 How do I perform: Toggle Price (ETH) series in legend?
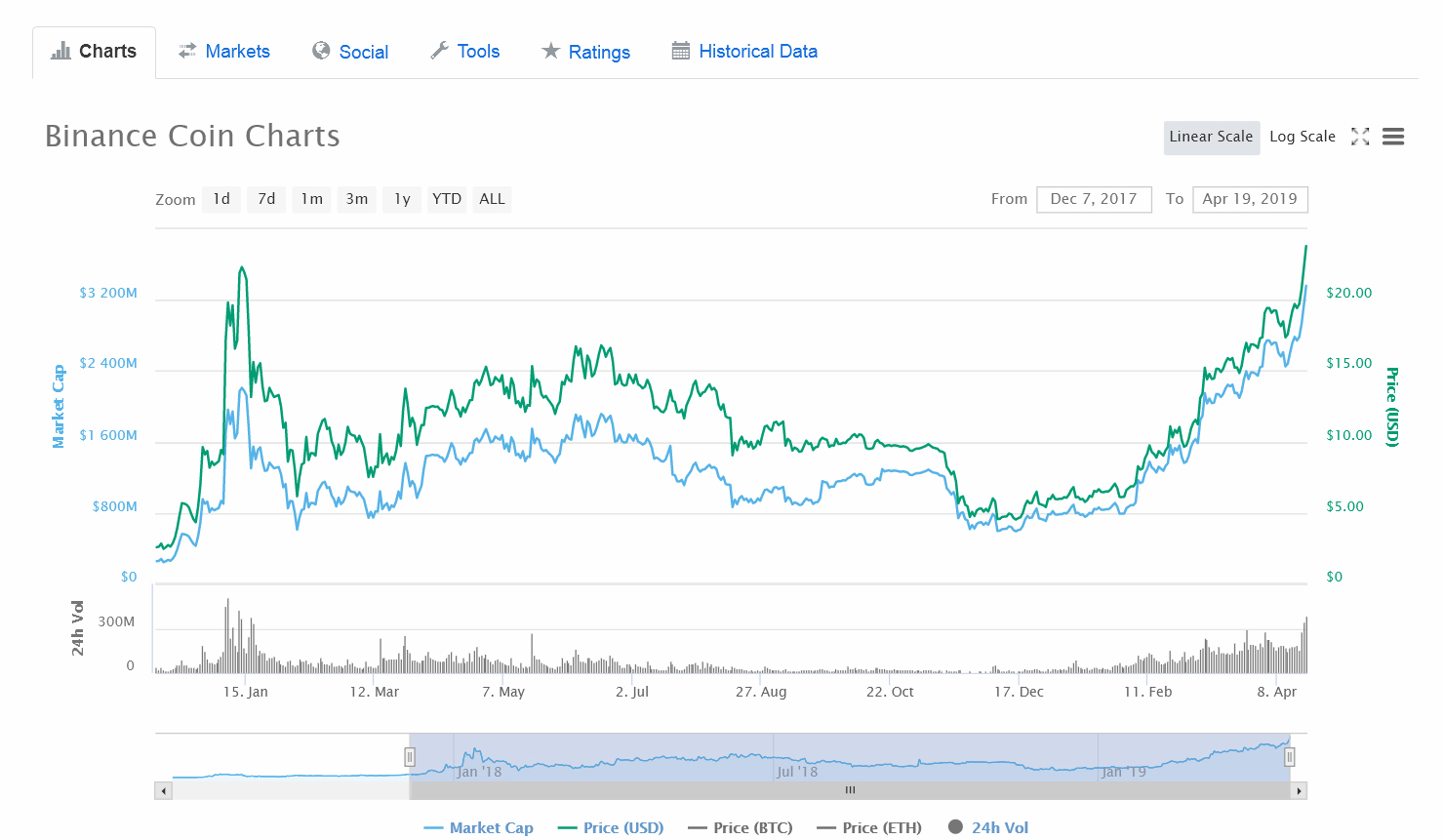click(869, 827)
